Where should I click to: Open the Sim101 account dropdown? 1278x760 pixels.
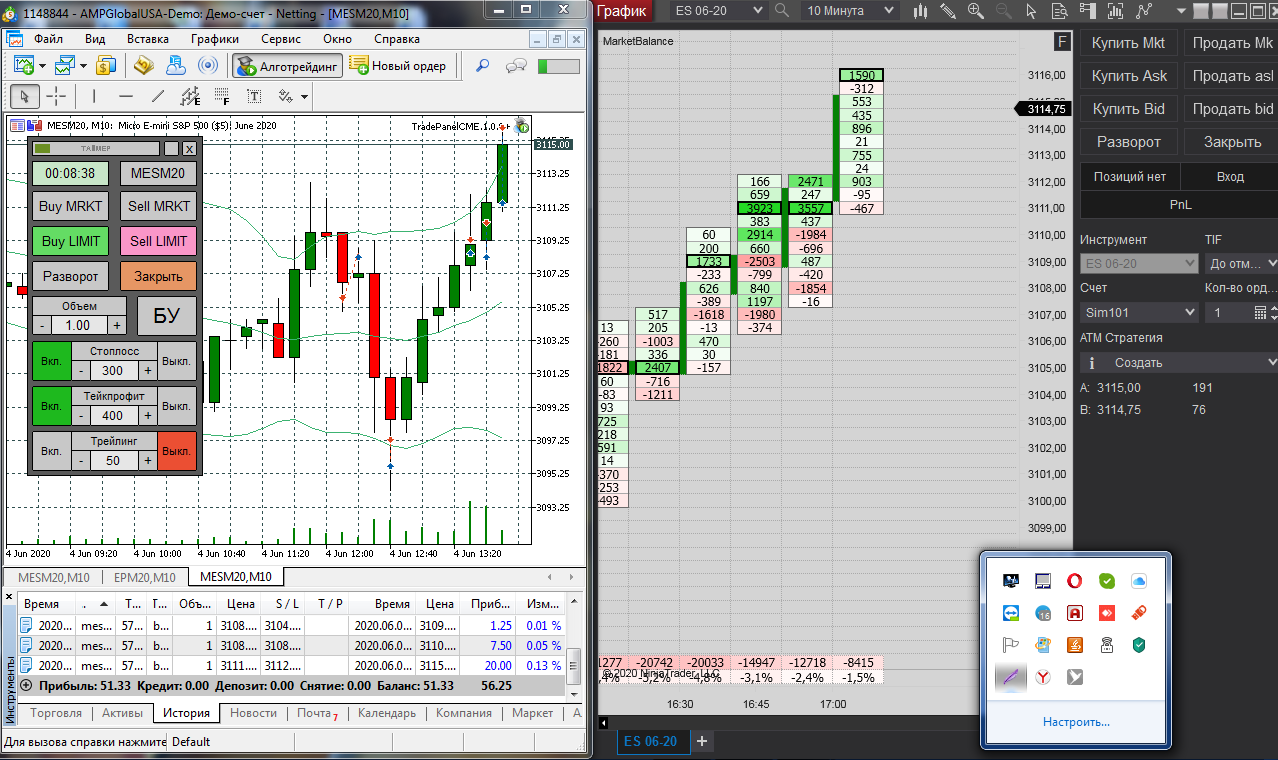[1139, 313]
